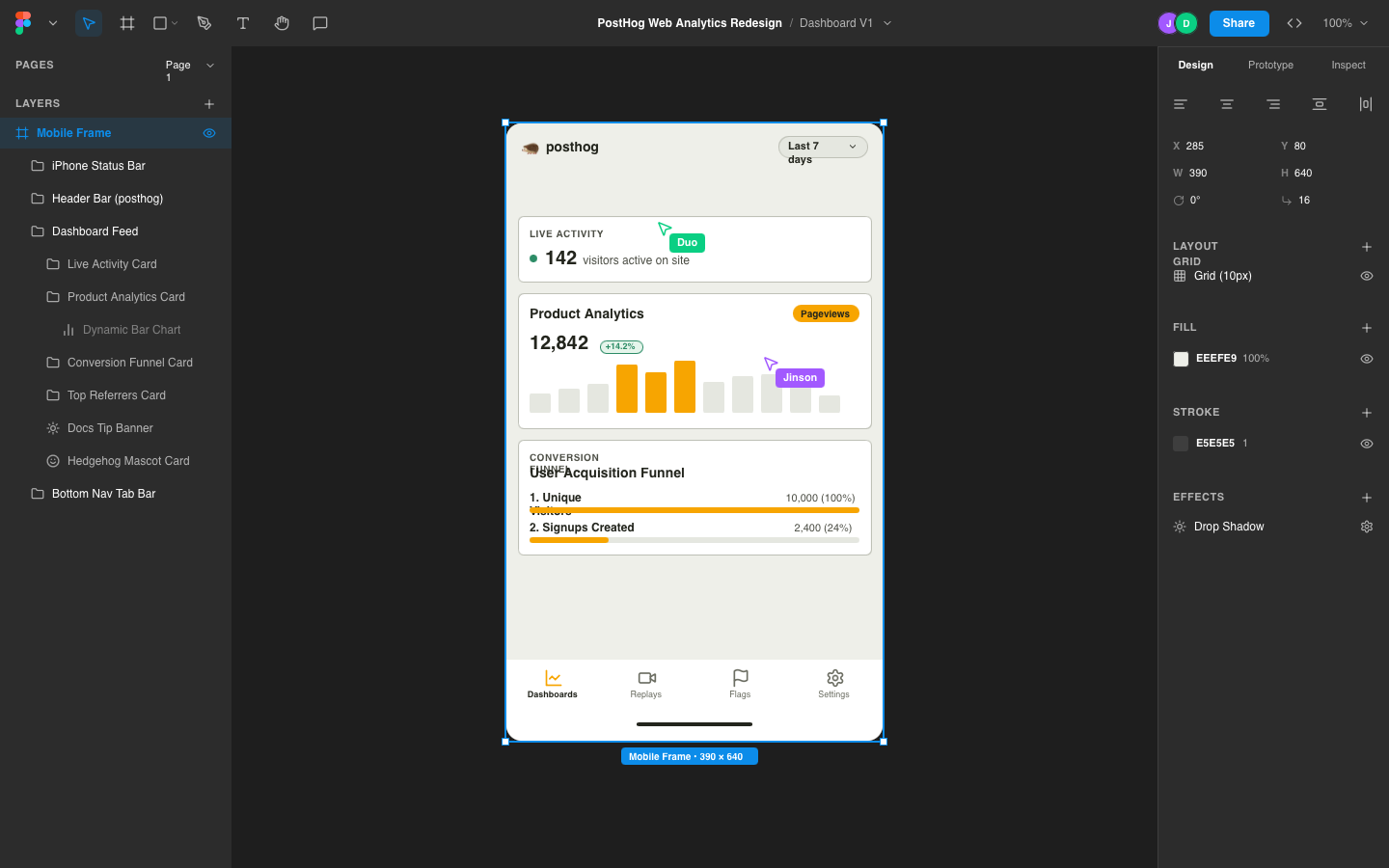
Task: Click the Drop Shadow sun icon
Action: [1180, 527]
